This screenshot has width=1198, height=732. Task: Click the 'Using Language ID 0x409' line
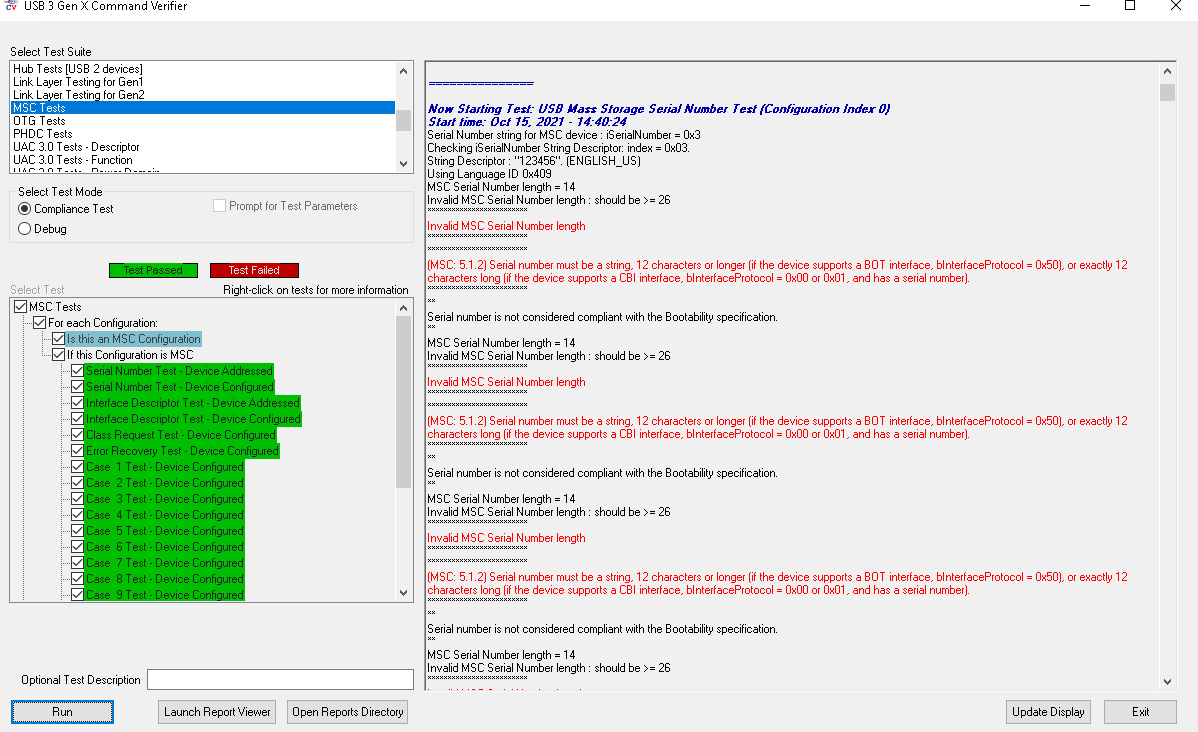[x=489, y=173]
